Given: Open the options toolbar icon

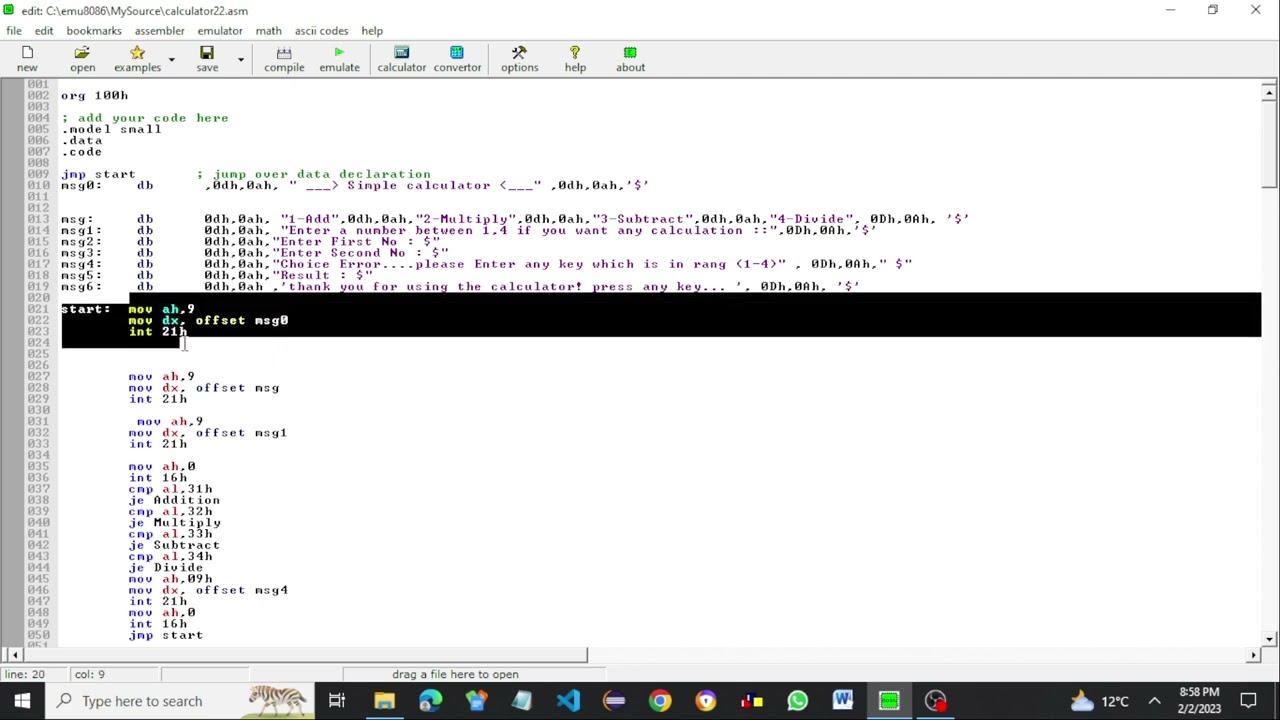Looking at the screenshot, I should pos(519,58).
